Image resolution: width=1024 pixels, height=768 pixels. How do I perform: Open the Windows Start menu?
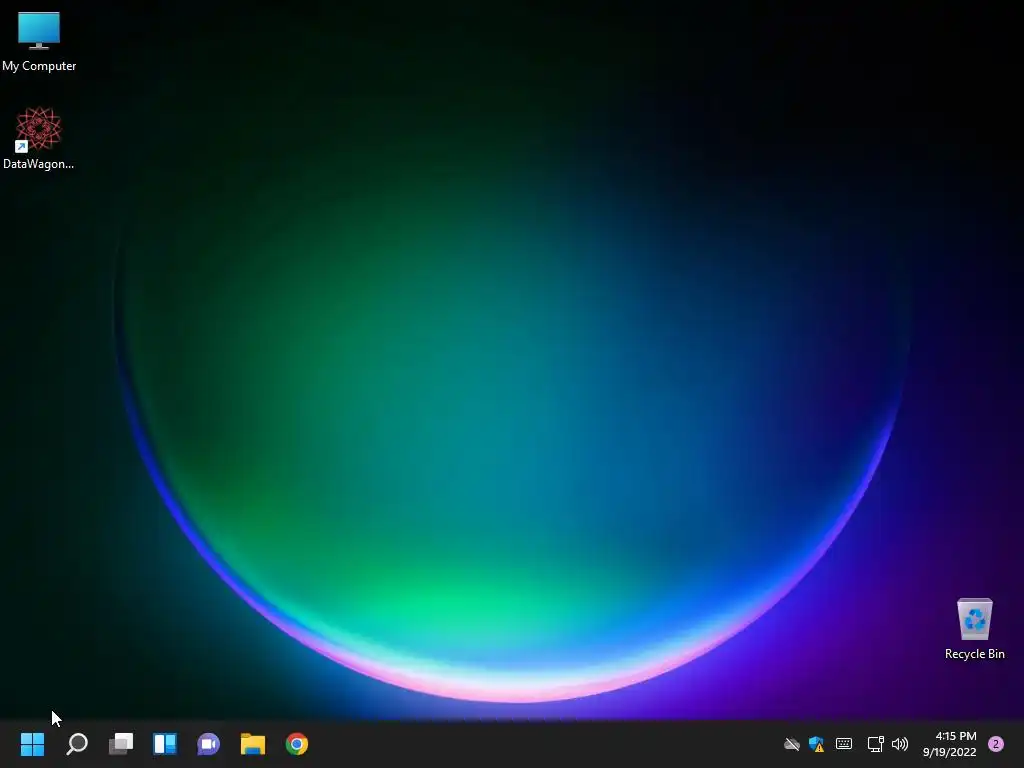pos(32,744)
